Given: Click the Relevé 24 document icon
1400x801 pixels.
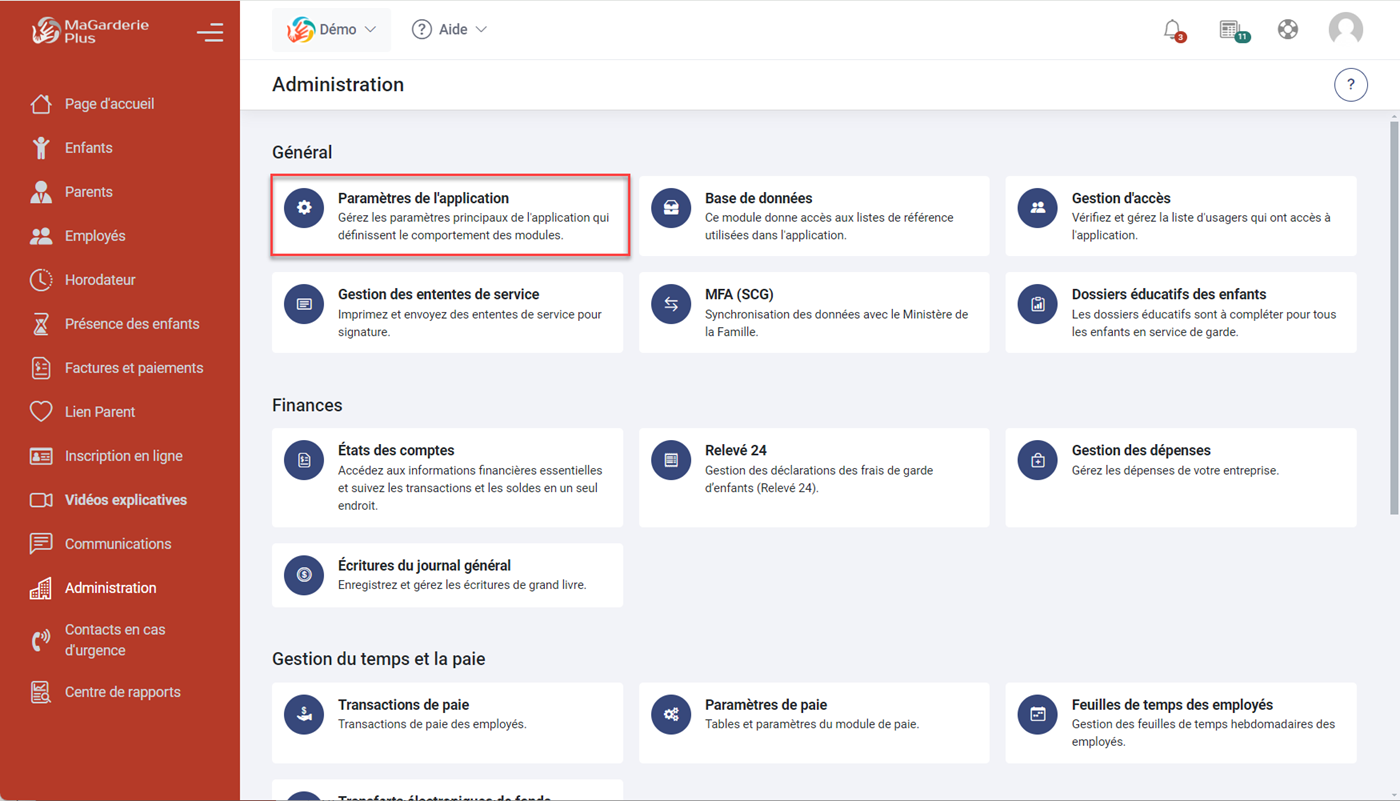Looking at the screenshot, I should click(671, 460).
